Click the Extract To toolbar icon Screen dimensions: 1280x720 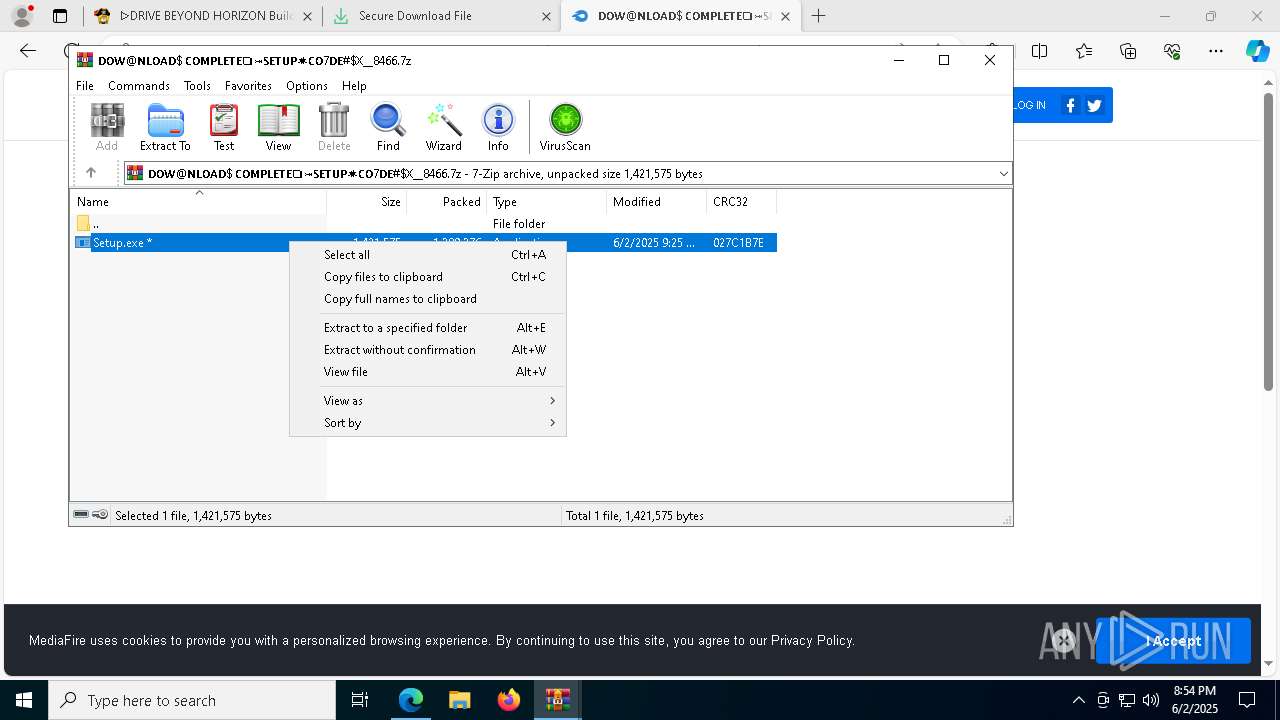(x=165, y=127)
